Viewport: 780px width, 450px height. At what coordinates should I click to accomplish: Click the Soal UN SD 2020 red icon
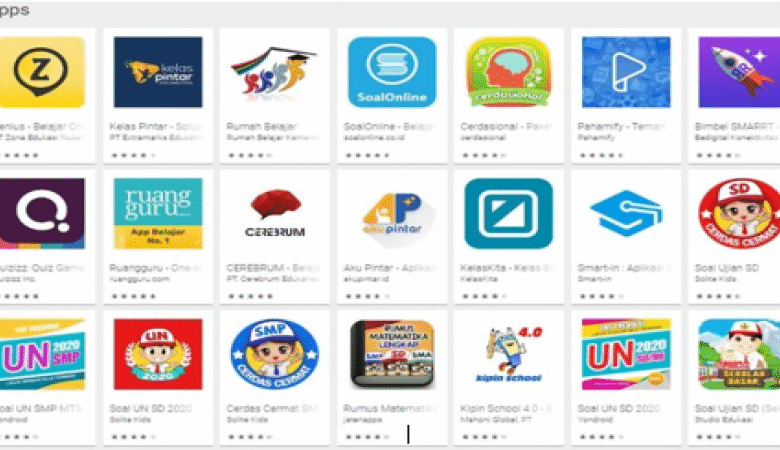click(x=158, y=354)
